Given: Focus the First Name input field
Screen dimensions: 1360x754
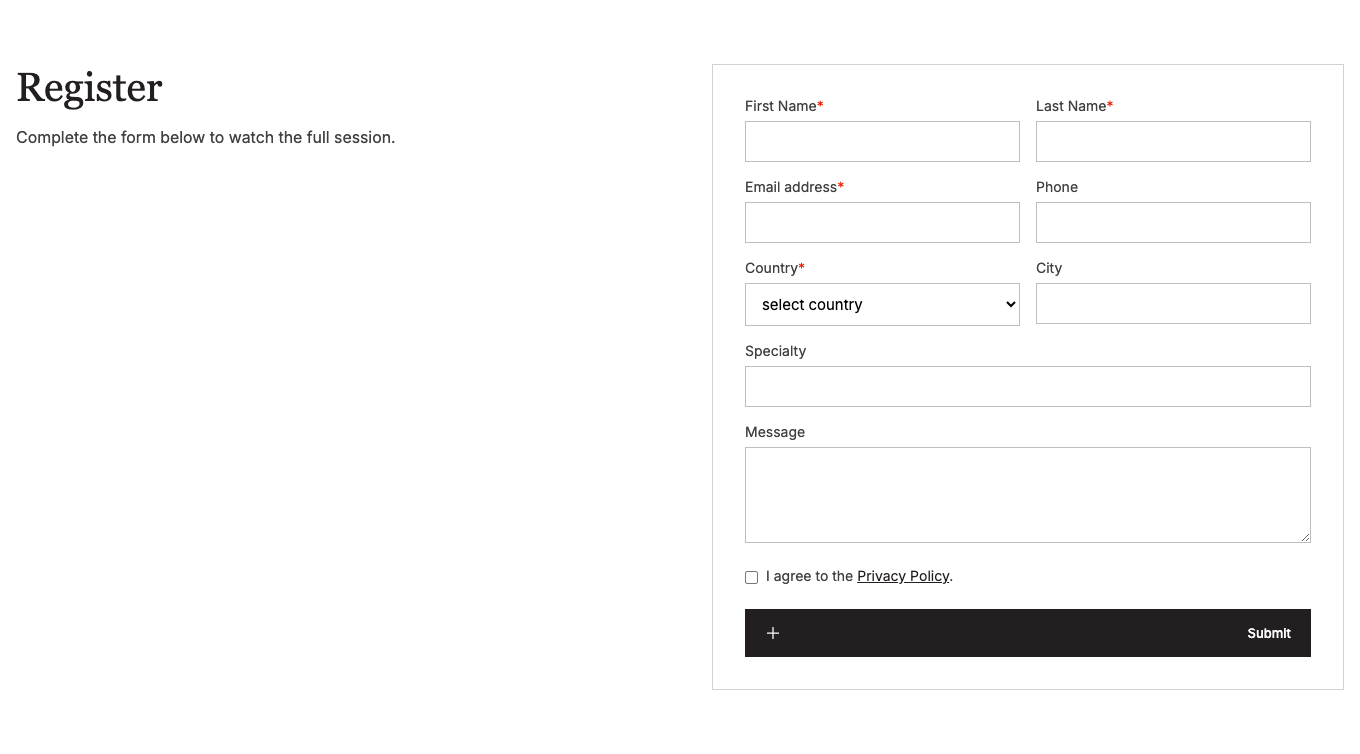Looking at the screenshot, I should (882, 141).
